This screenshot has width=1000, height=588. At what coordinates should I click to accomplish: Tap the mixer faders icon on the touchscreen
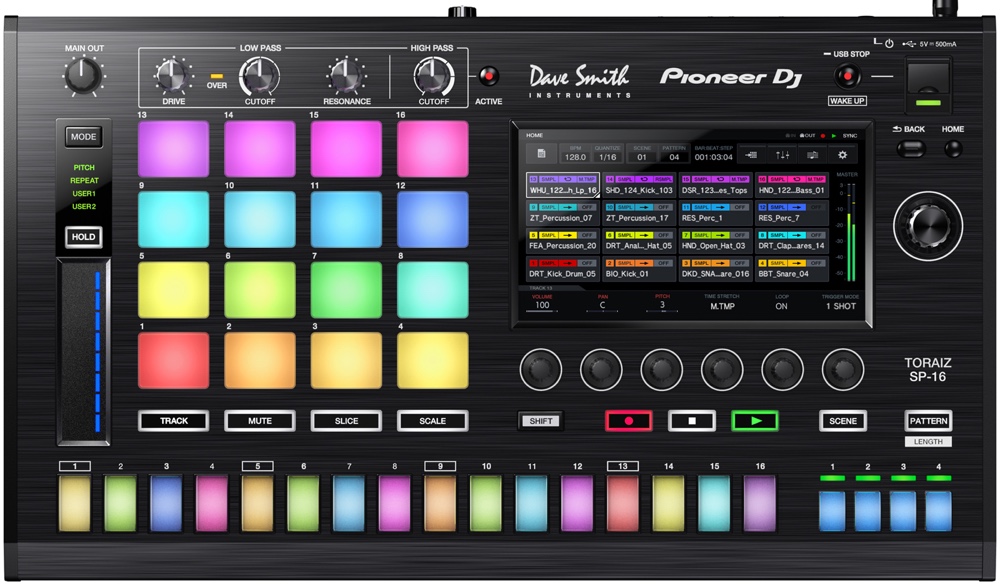(782, 155)
